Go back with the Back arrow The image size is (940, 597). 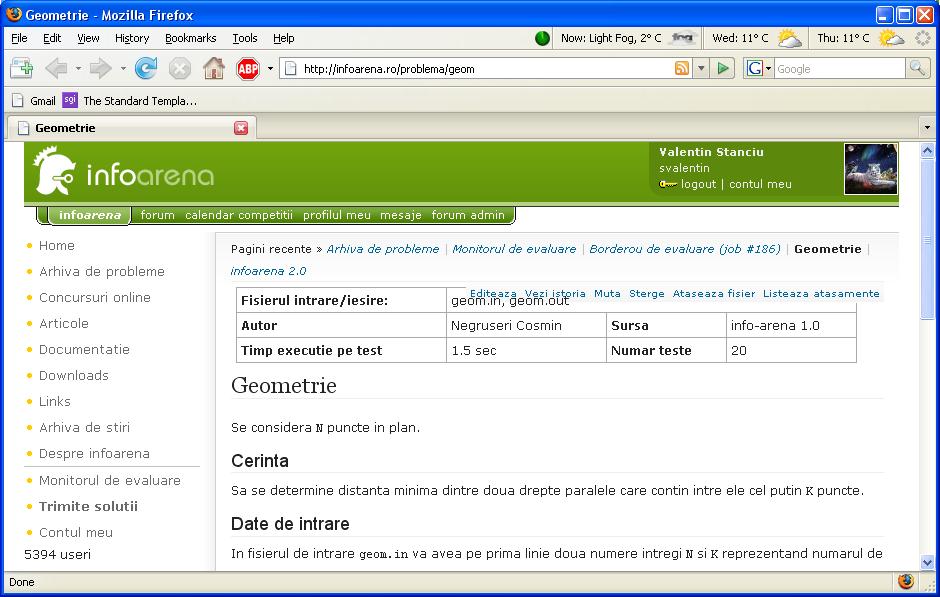(x=57, y=68)
